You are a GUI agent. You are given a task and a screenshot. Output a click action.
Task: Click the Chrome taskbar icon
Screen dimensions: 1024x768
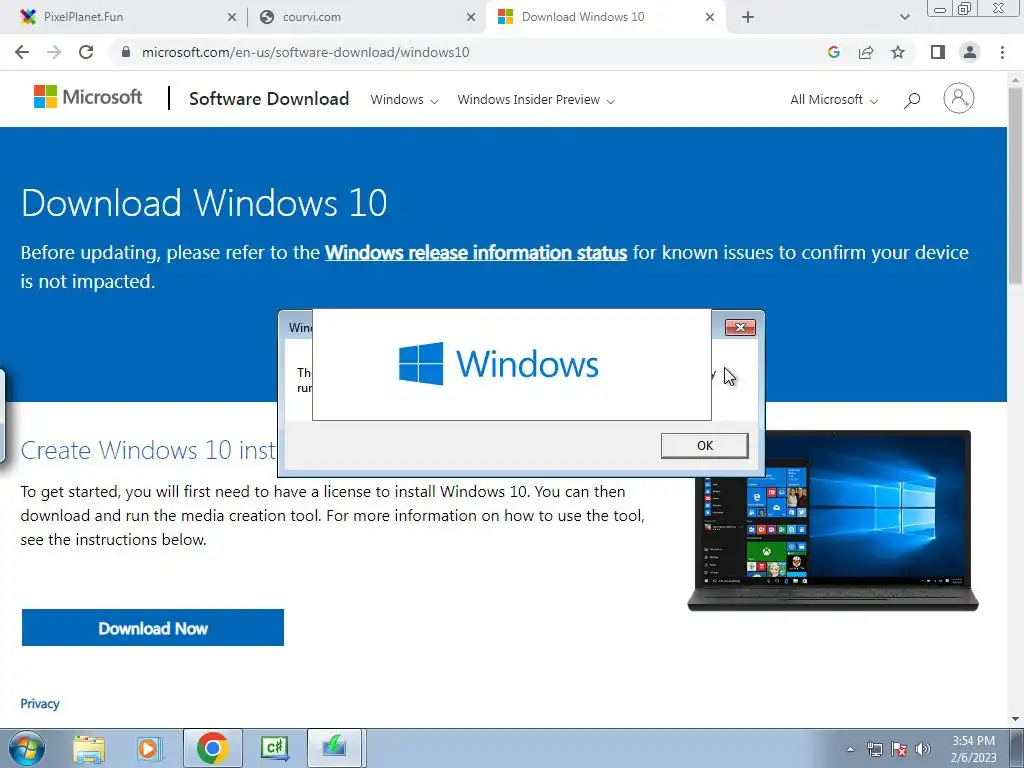212,748
